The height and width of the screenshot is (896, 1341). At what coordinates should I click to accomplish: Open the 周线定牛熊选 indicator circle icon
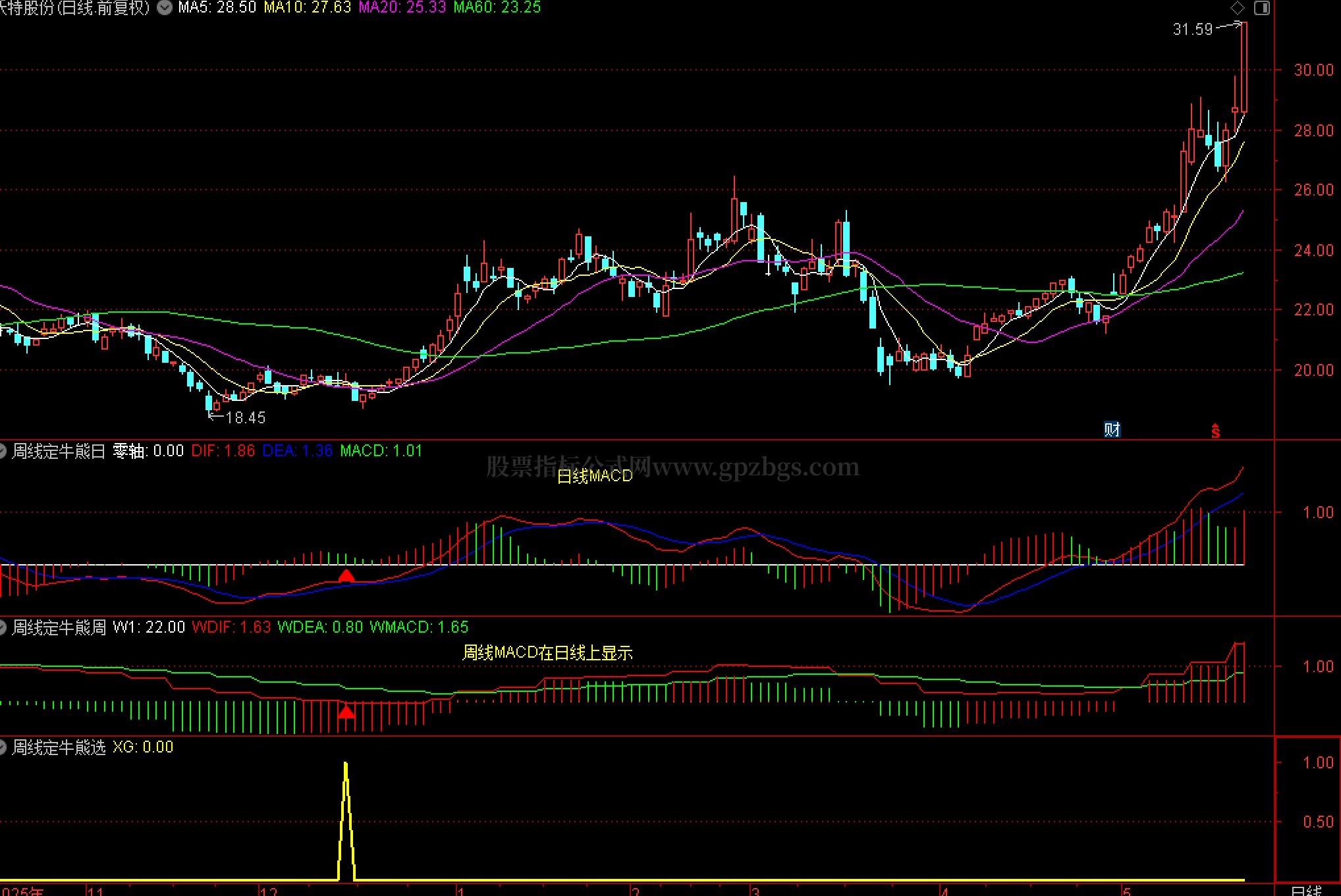[2, 747]
